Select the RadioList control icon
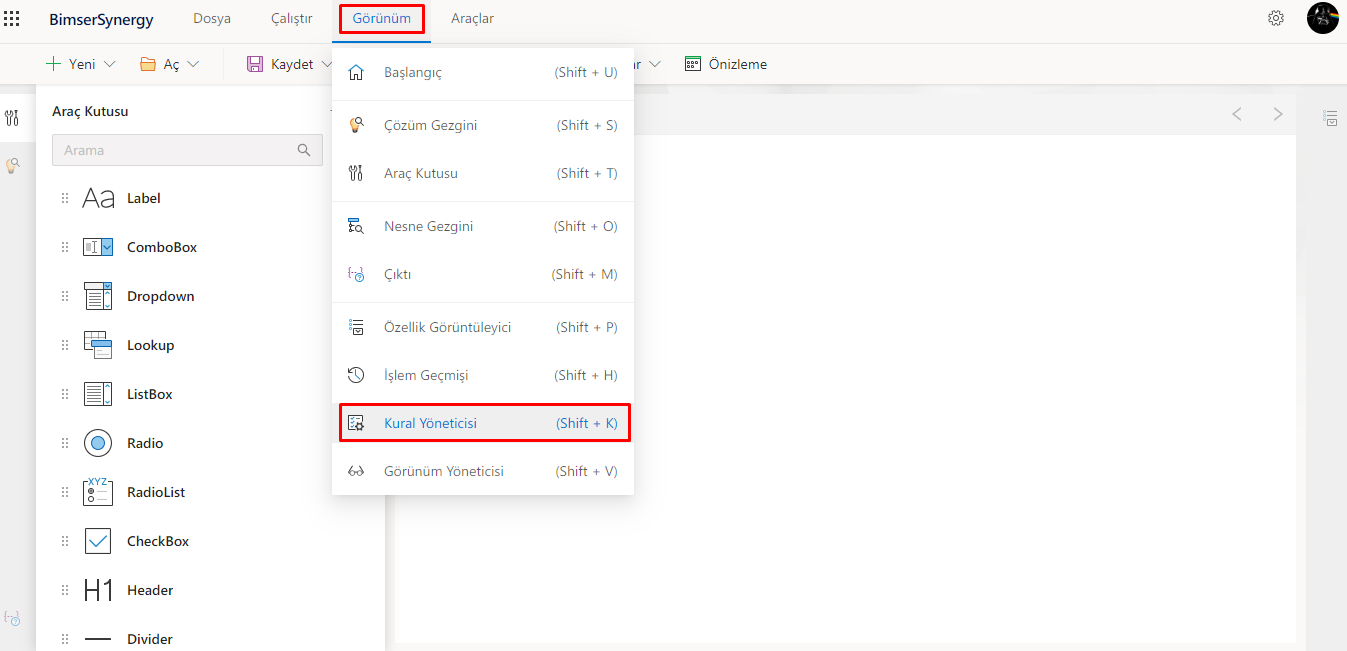The width and height of the screenshot is (1347, 651). point(98,492)
